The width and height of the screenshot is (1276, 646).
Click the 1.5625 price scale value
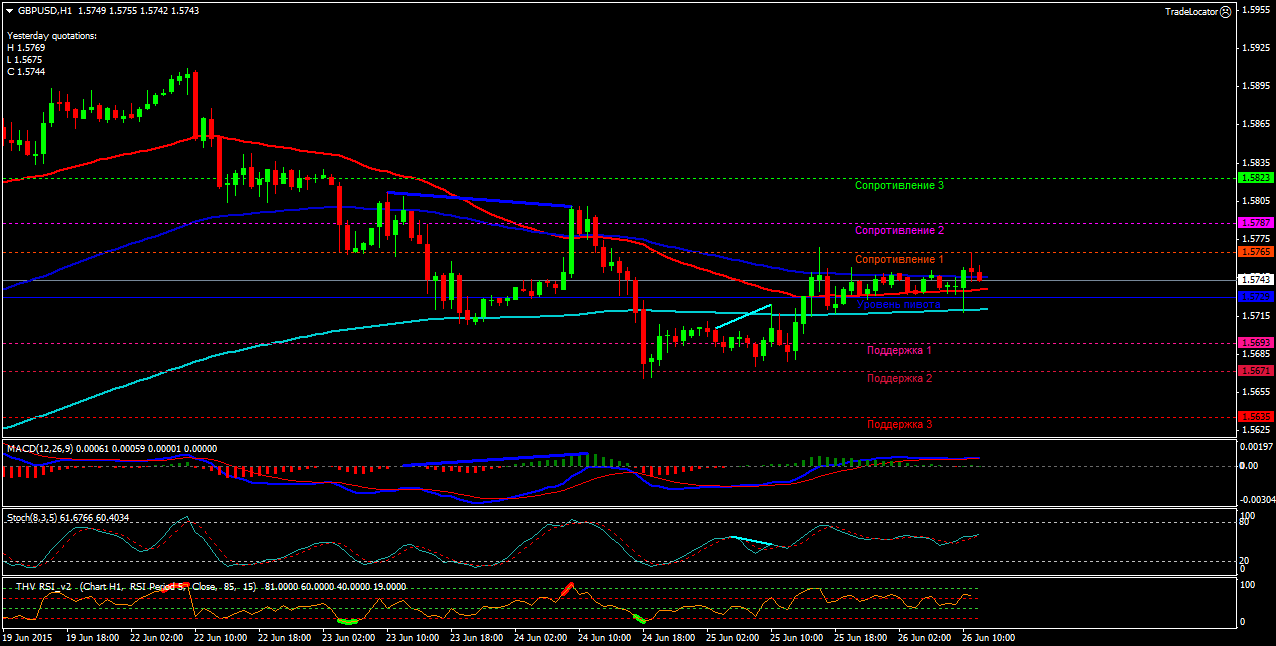click(1255, 430)
